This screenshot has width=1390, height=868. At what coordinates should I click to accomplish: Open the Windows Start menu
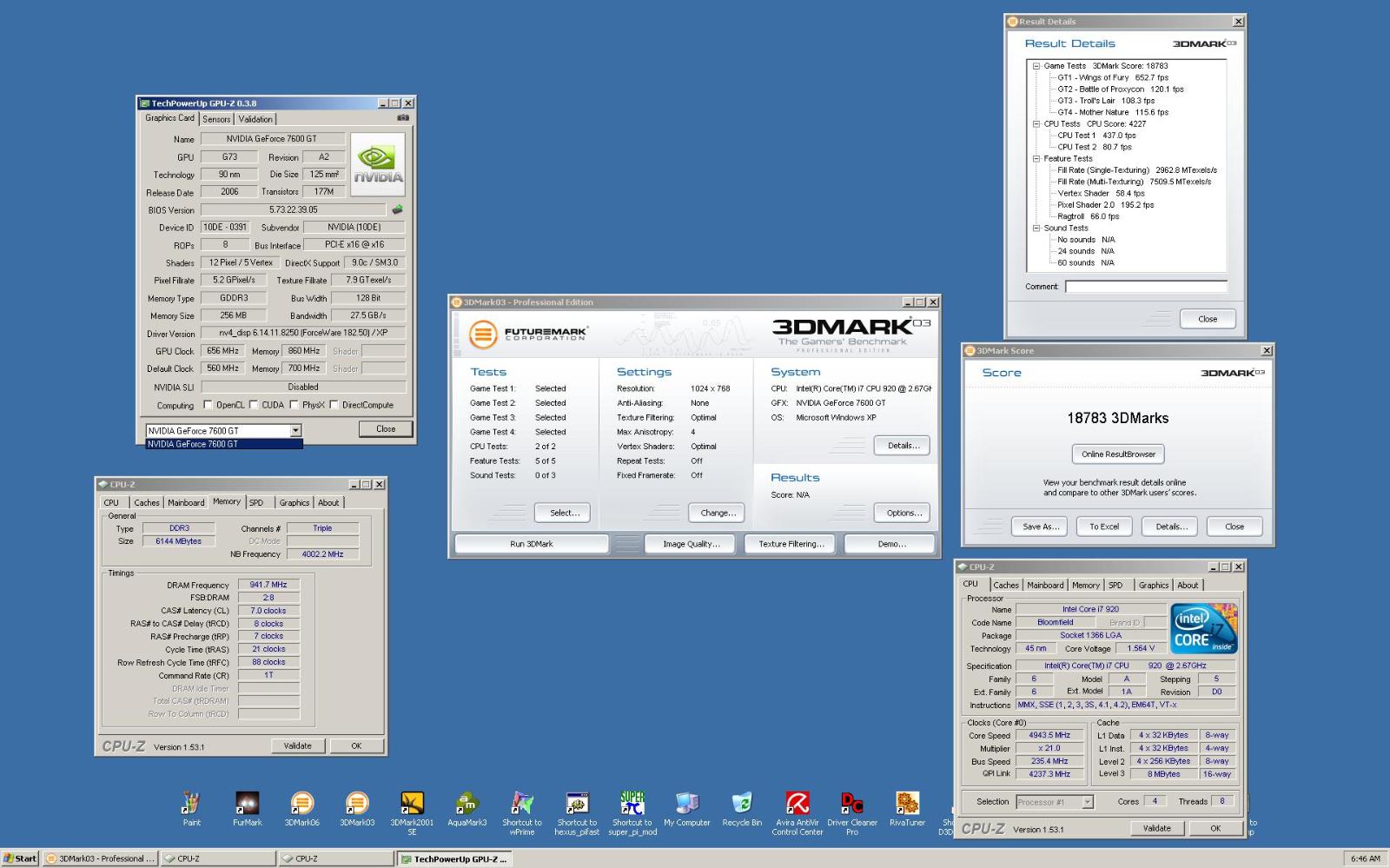(x=20, y=858)
